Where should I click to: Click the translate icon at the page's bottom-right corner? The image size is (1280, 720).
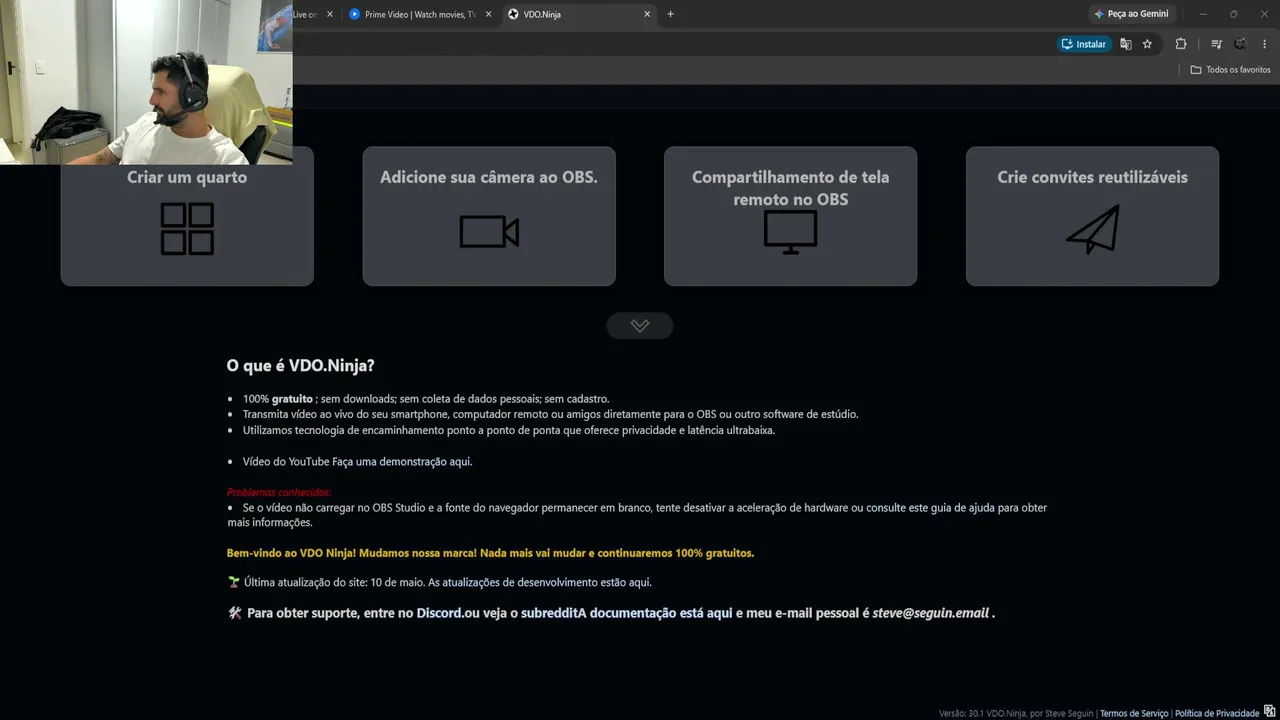coord(1270,711)
